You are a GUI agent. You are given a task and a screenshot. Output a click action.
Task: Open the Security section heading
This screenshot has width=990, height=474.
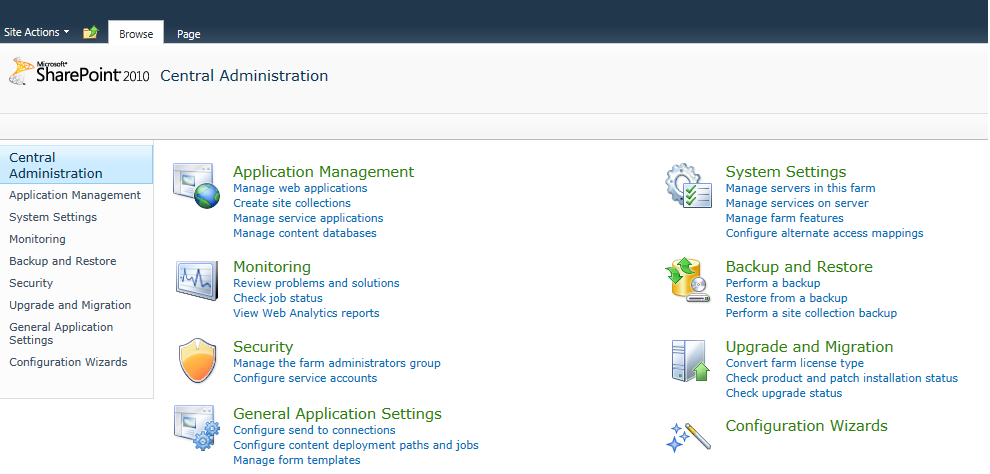coord(263,347)
